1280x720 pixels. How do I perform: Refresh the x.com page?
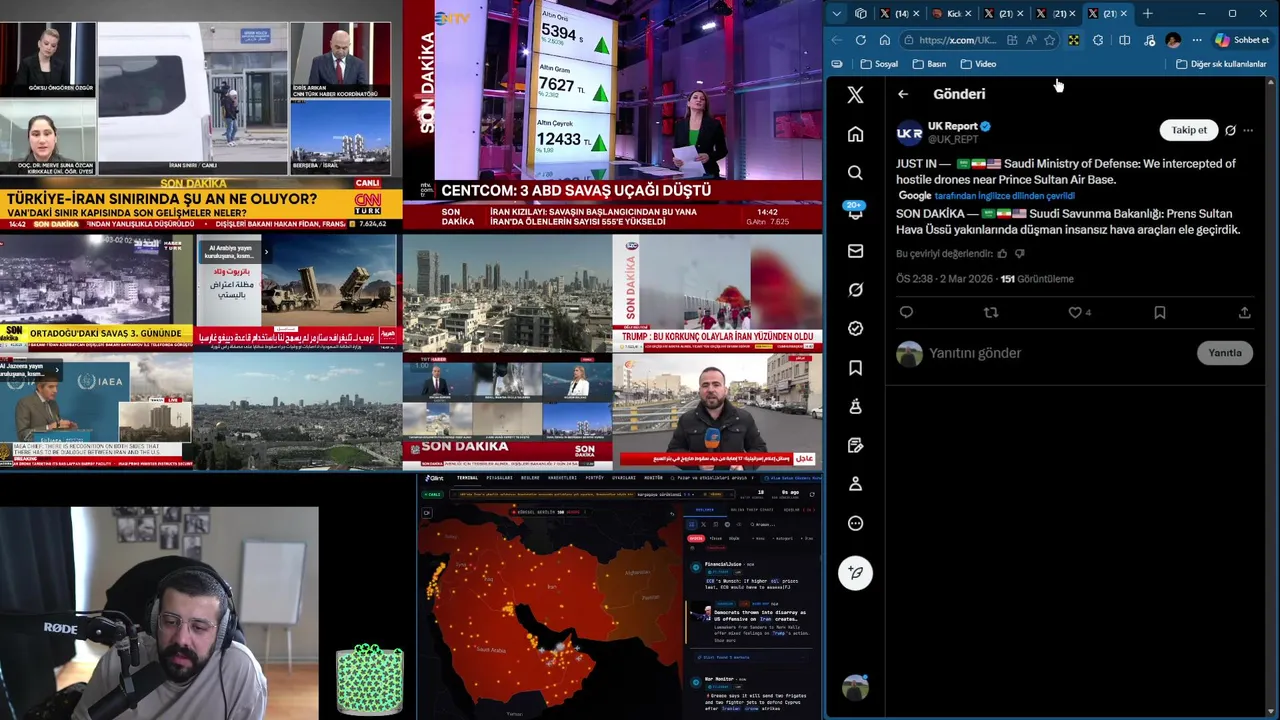[x=861, y=40]
